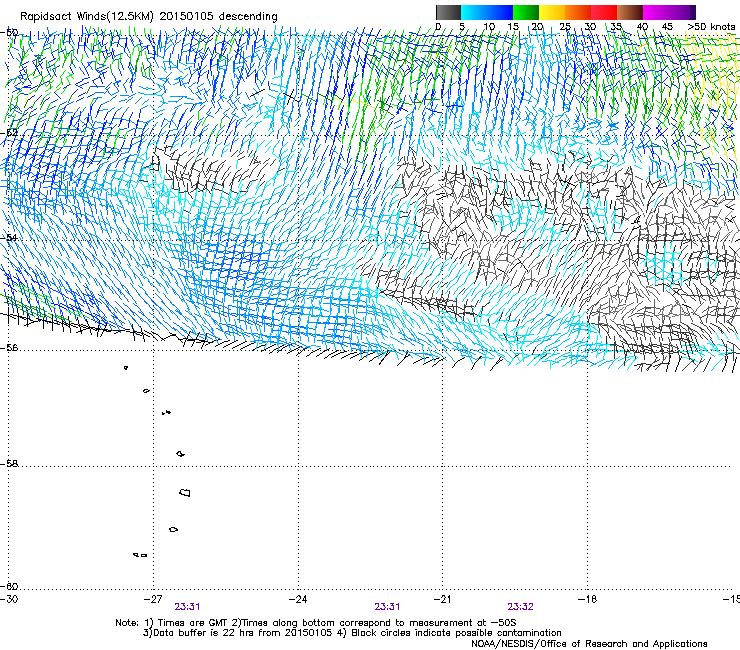
Task: Select the -50 latitude axis label
Action: pos(10,32)
